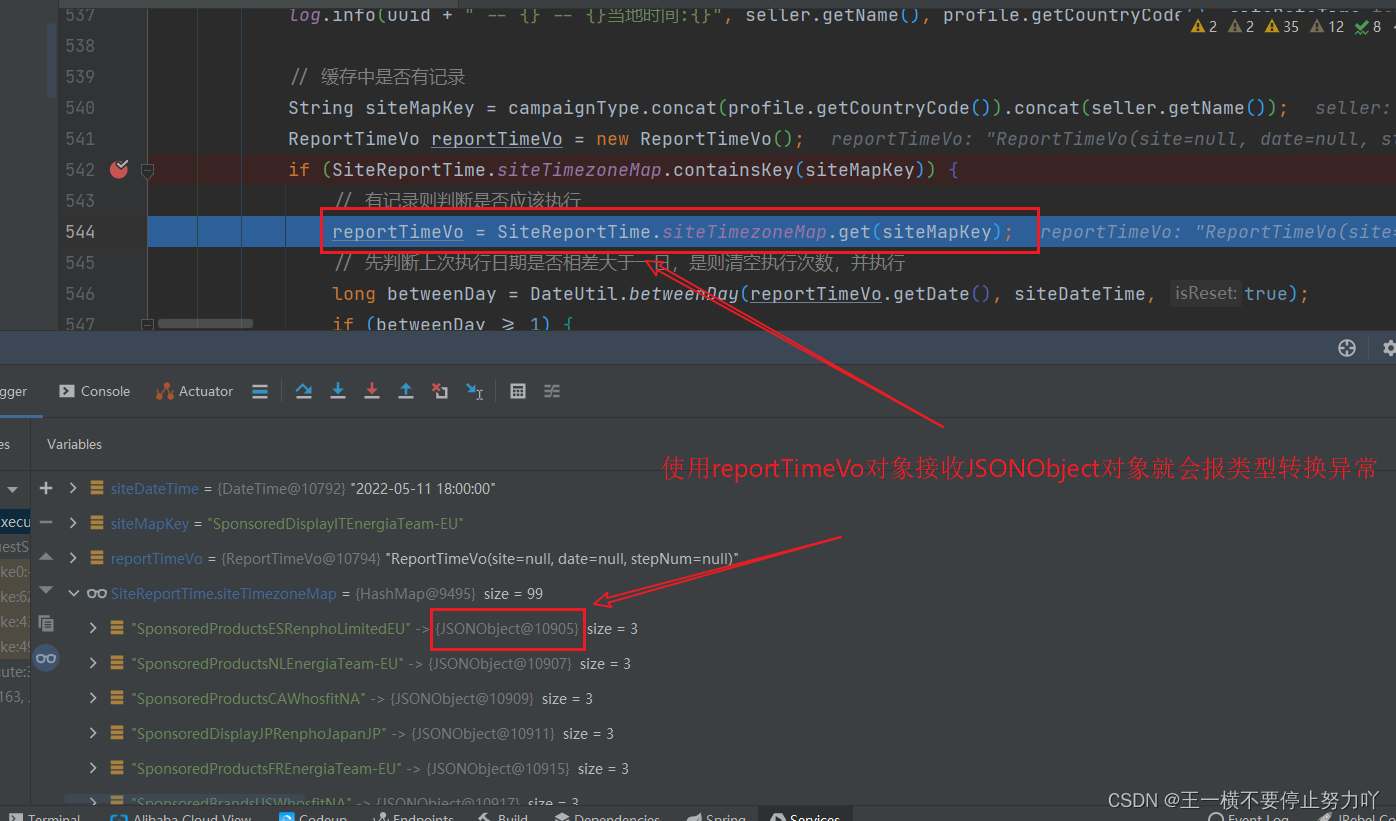Click the siteDateTime value "2022-05-11 18:00:00"
This screenshot has height=821, width=1396.
[423, 488]
